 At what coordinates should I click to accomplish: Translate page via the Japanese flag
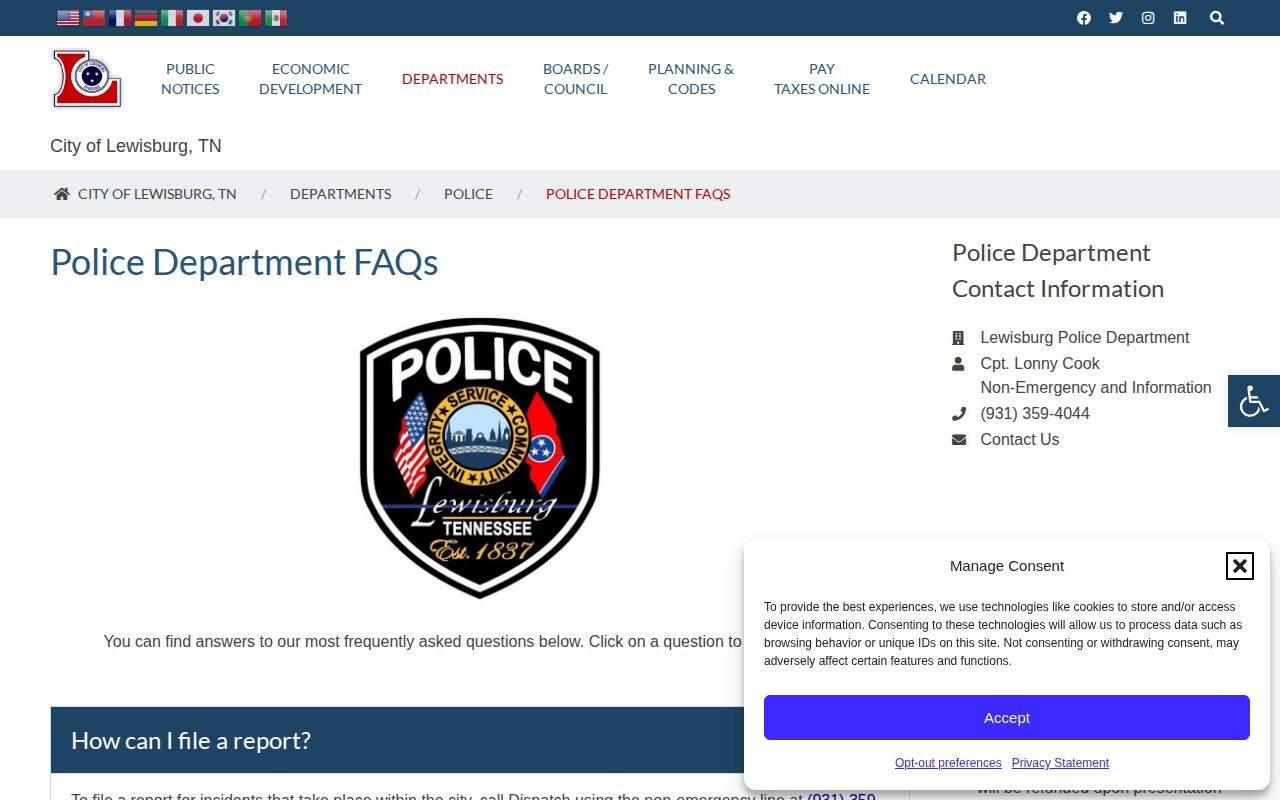[198, 18]
